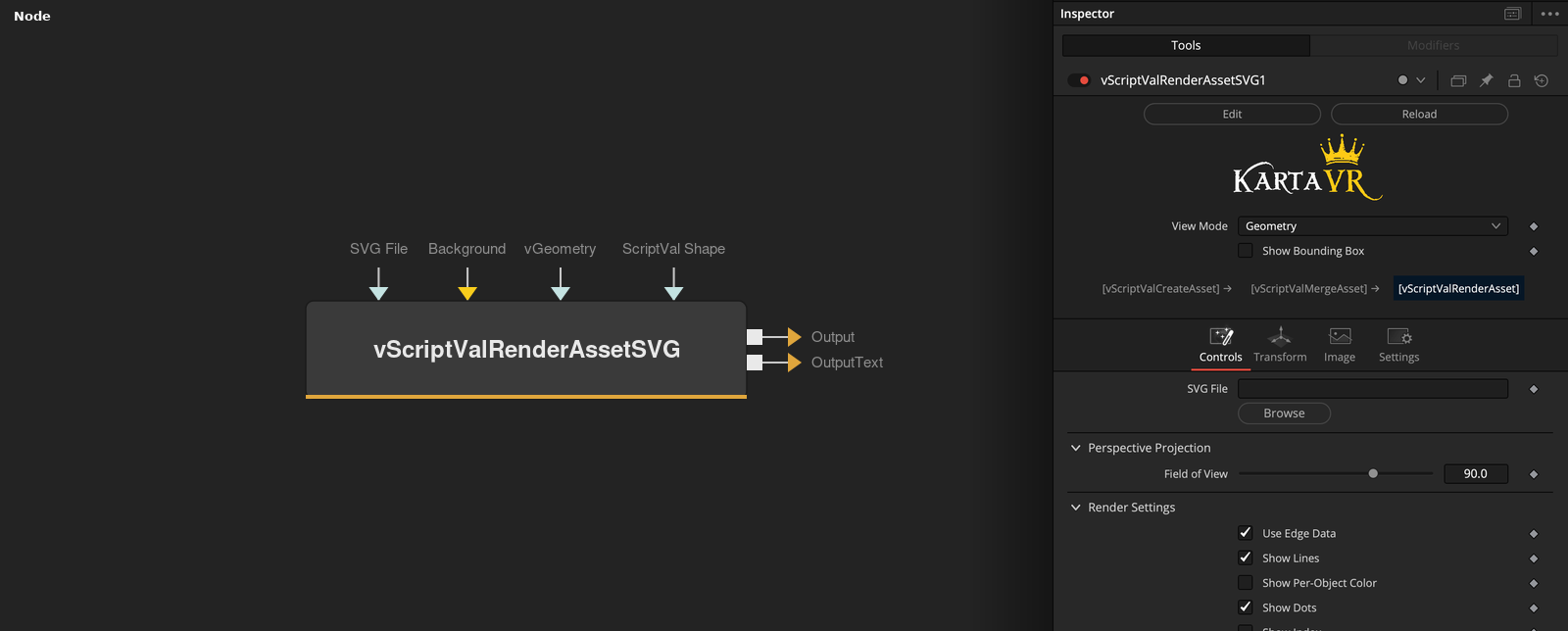Toggle keyframe diamond for Use Edge Data
The width and height of the screenshot is (1568, 631).
pyautogui.click(x=1534, y=534)
